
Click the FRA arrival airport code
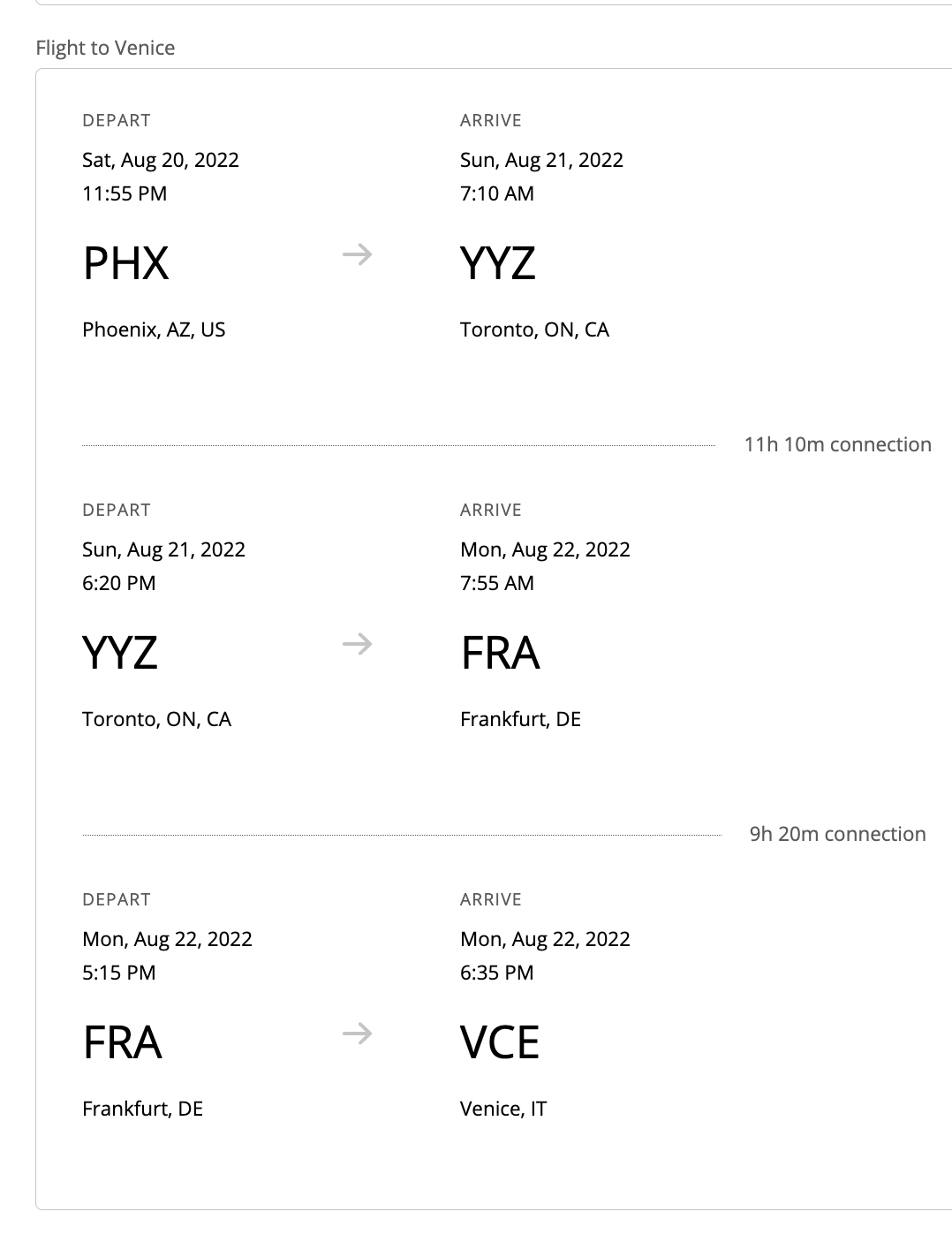500,653
